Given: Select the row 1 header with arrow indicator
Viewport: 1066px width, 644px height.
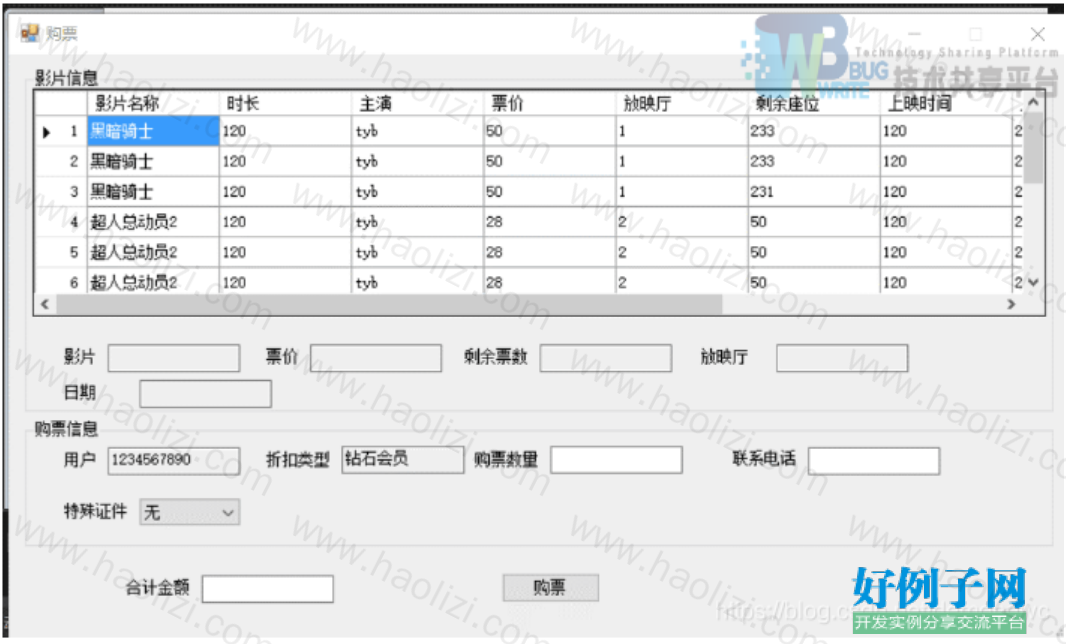Looking at the screenshot, I should point(61,131).
